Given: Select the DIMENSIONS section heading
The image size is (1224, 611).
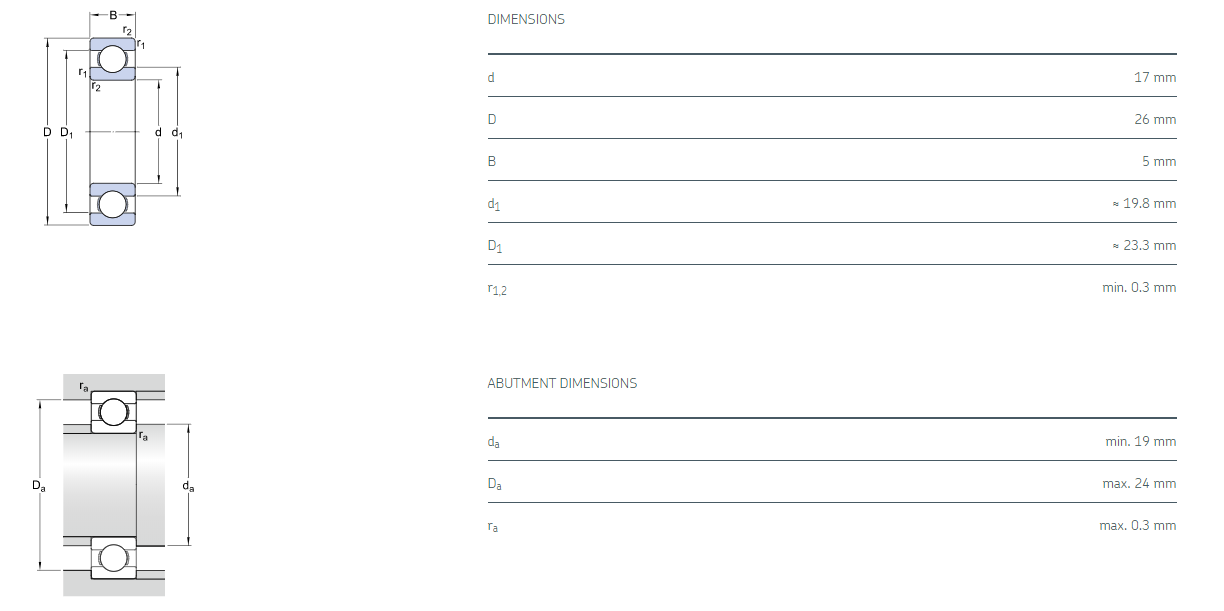Looking at the screenshot, I should [x=525, y=19].
